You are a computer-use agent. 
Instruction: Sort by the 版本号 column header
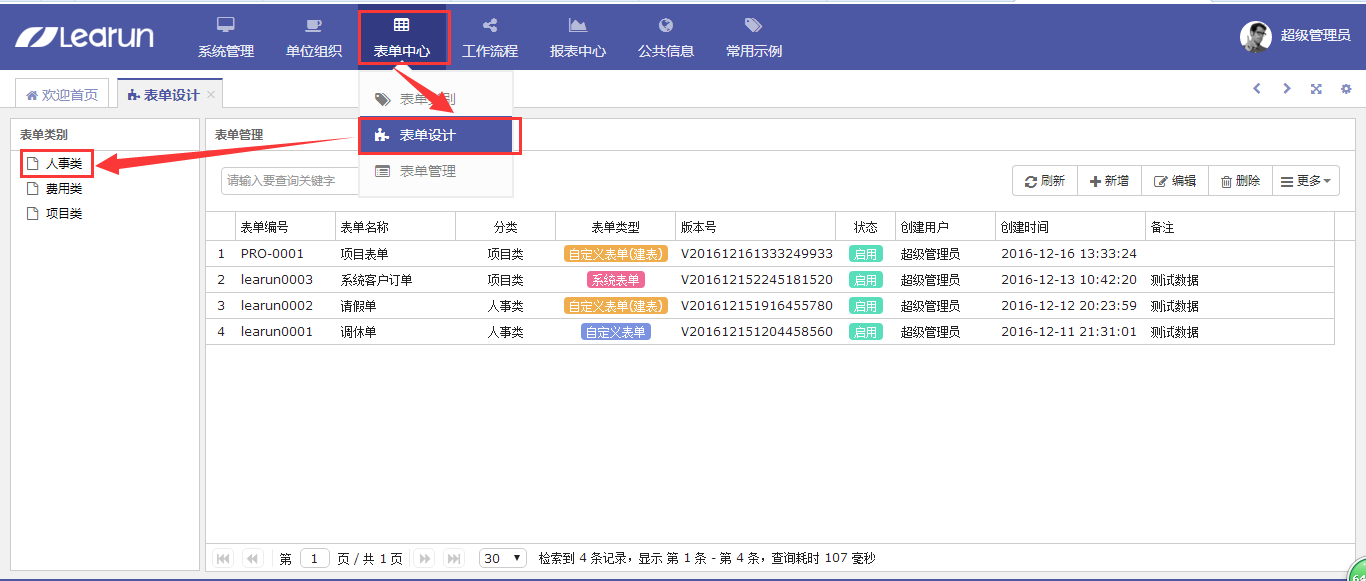[755, 228]
